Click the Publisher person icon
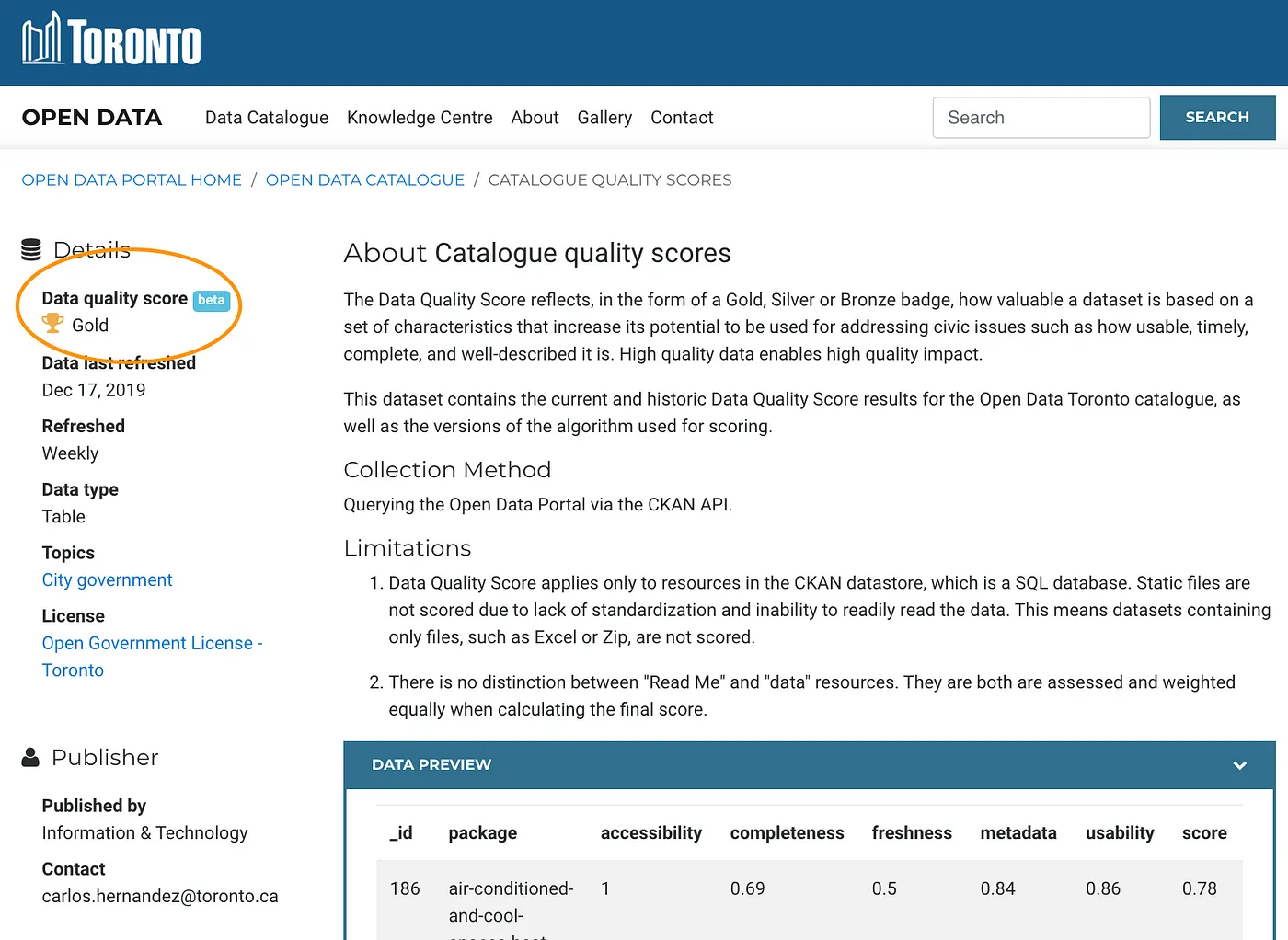1288x940 pixels. (30, 757)
